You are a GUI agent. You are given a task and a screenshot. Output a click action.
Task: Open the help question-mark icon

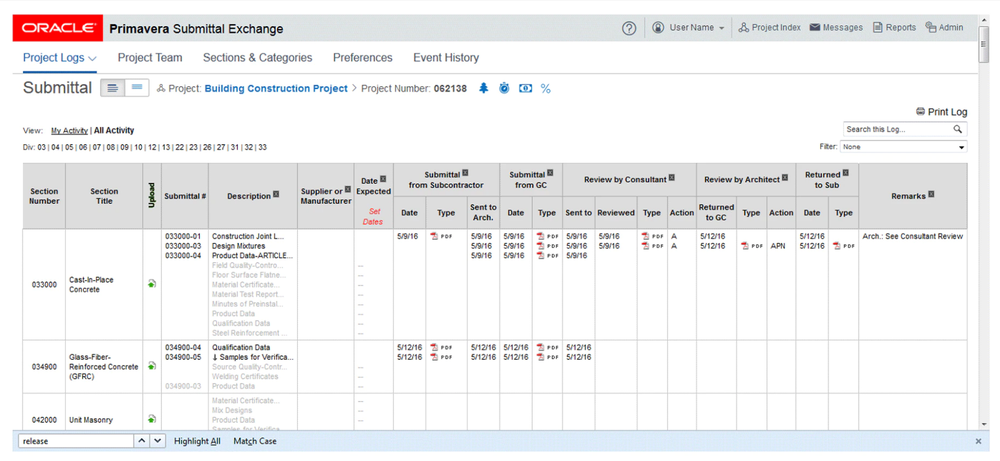tap(629, 28)
